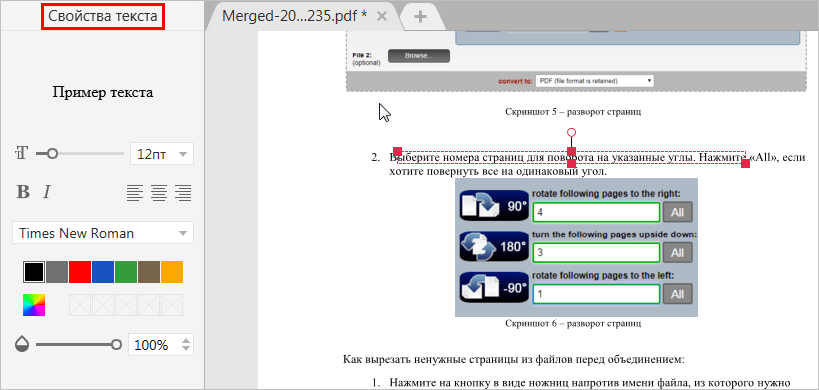Click the All button for 180° rotation

click(677, 253)
